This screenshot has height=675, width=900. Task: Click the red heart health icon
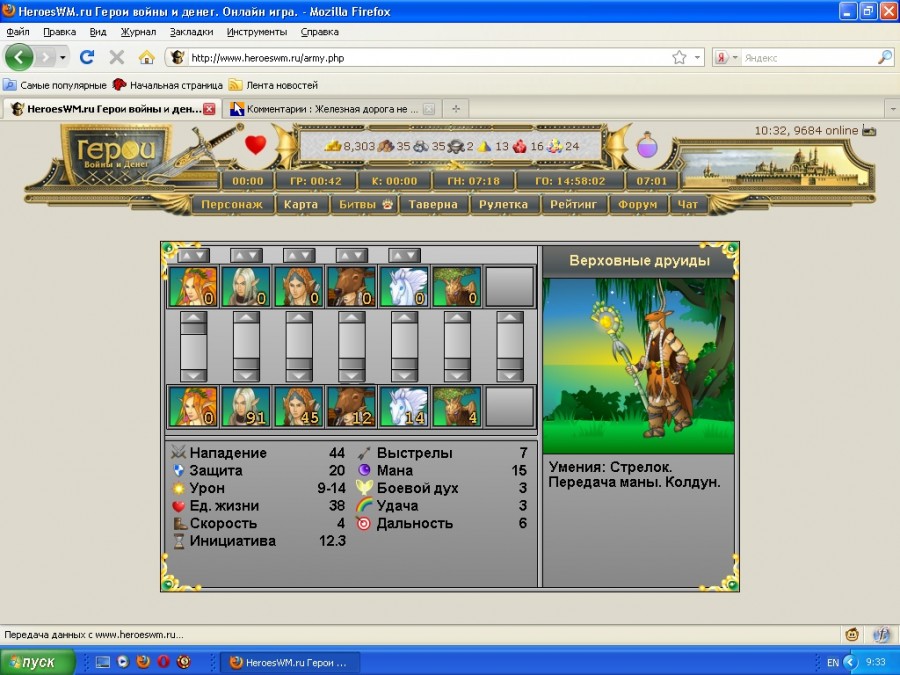click(255, 145)
